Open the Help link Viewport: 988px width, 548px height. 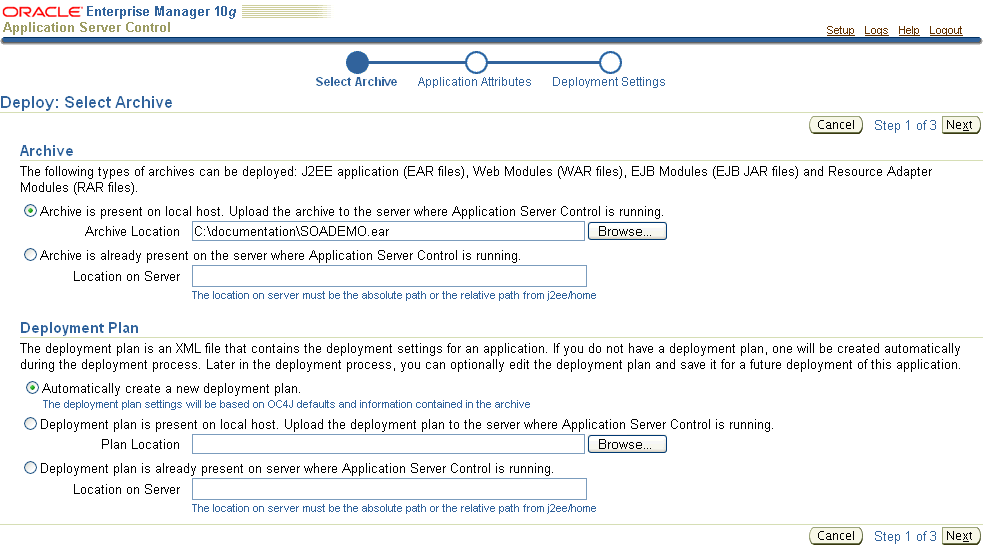(x=909, y=30)
